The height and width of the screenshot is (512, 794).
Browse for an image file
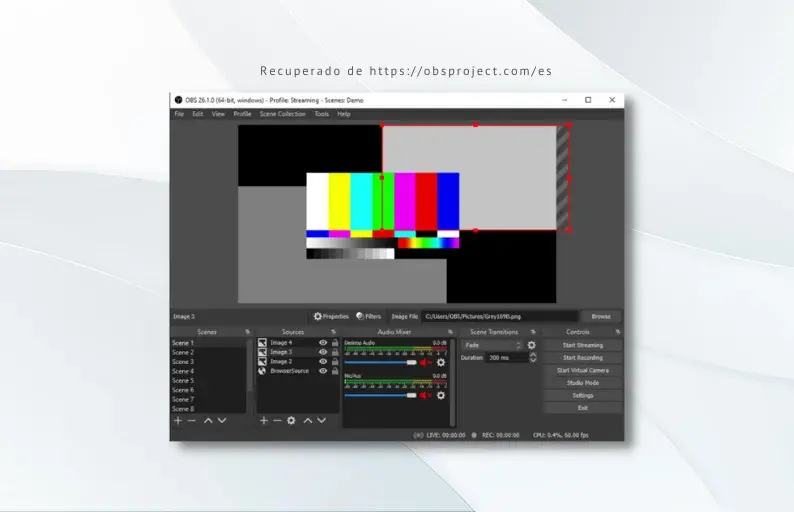click(x=601, y=317)
